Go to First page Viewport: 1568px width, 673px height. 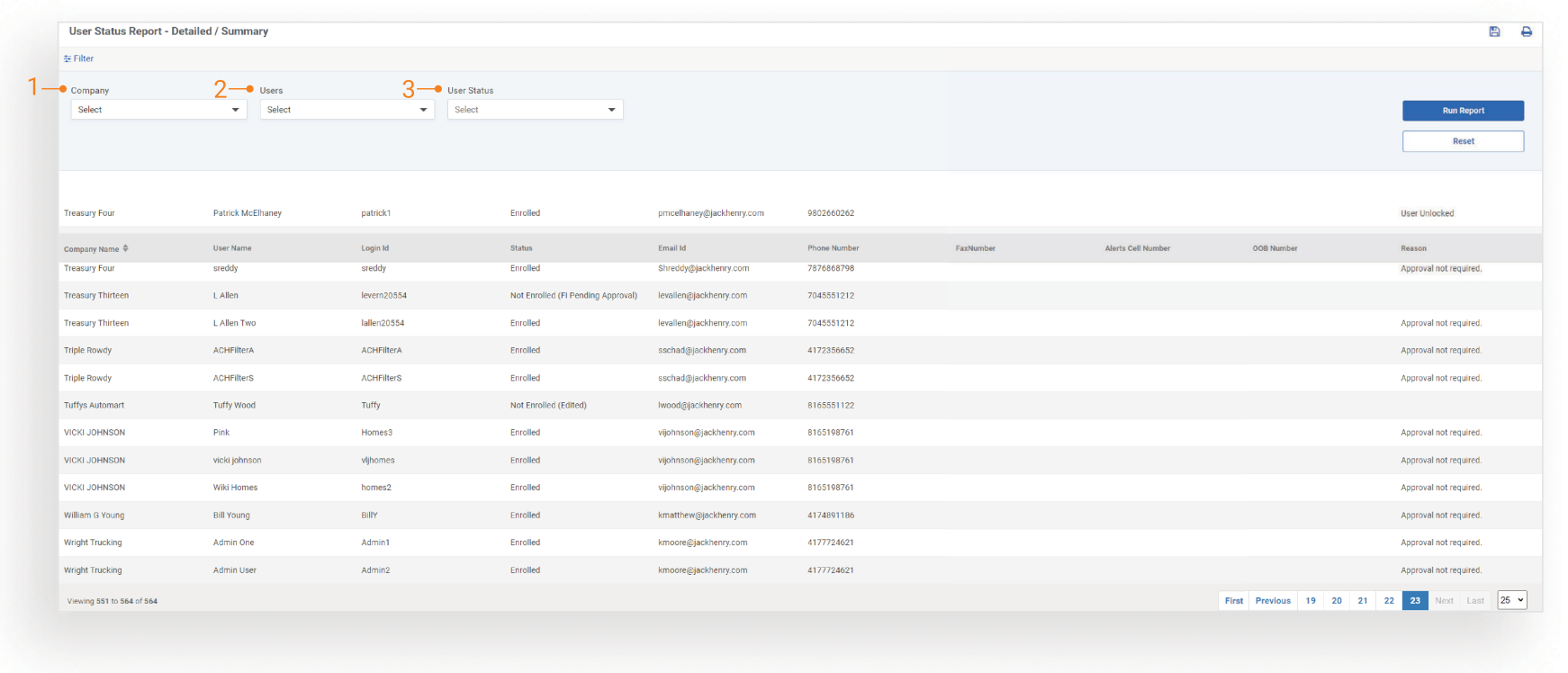pos(1233,601)
